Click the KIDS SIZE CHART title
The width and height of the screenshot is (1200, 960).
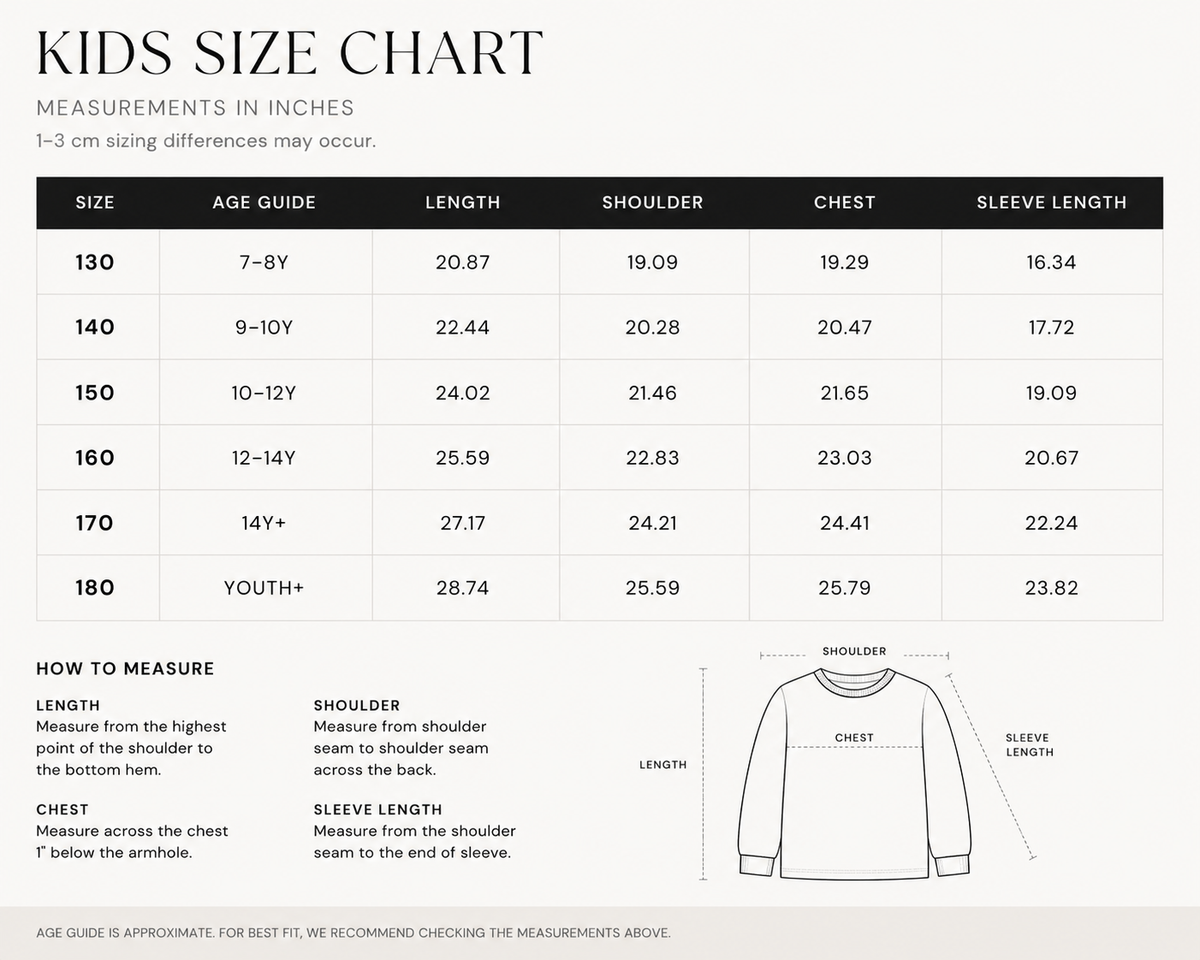pyautogui.click(x=290, y=53)
